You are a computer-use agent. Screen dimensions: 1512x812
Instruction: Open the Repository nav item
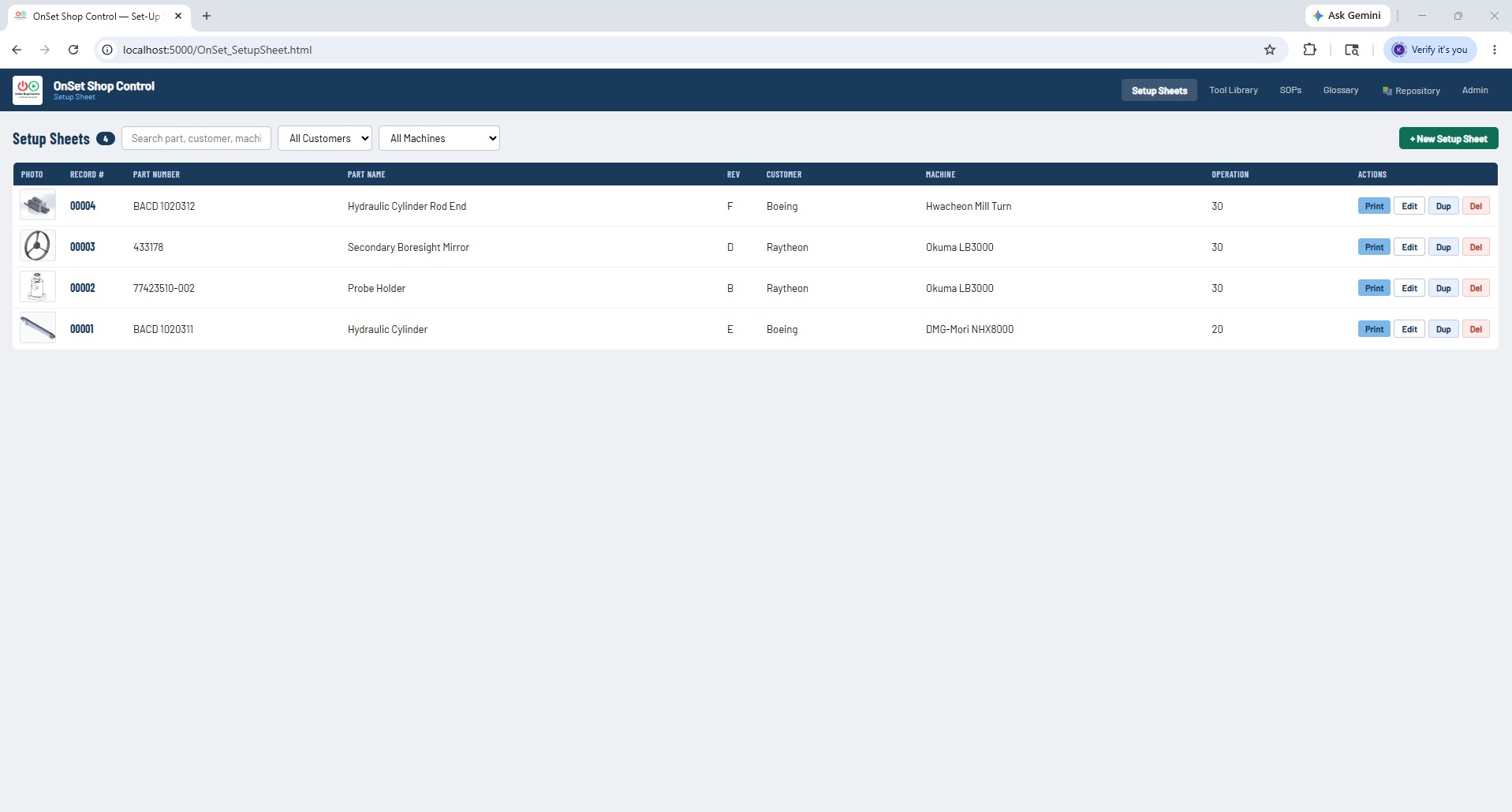(1411, 90)
